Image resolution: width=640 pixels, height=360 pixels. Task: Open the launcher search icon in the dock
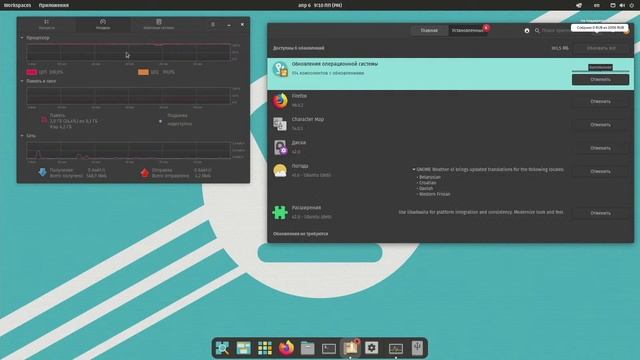pyautogui.click(x=222, y=348)
